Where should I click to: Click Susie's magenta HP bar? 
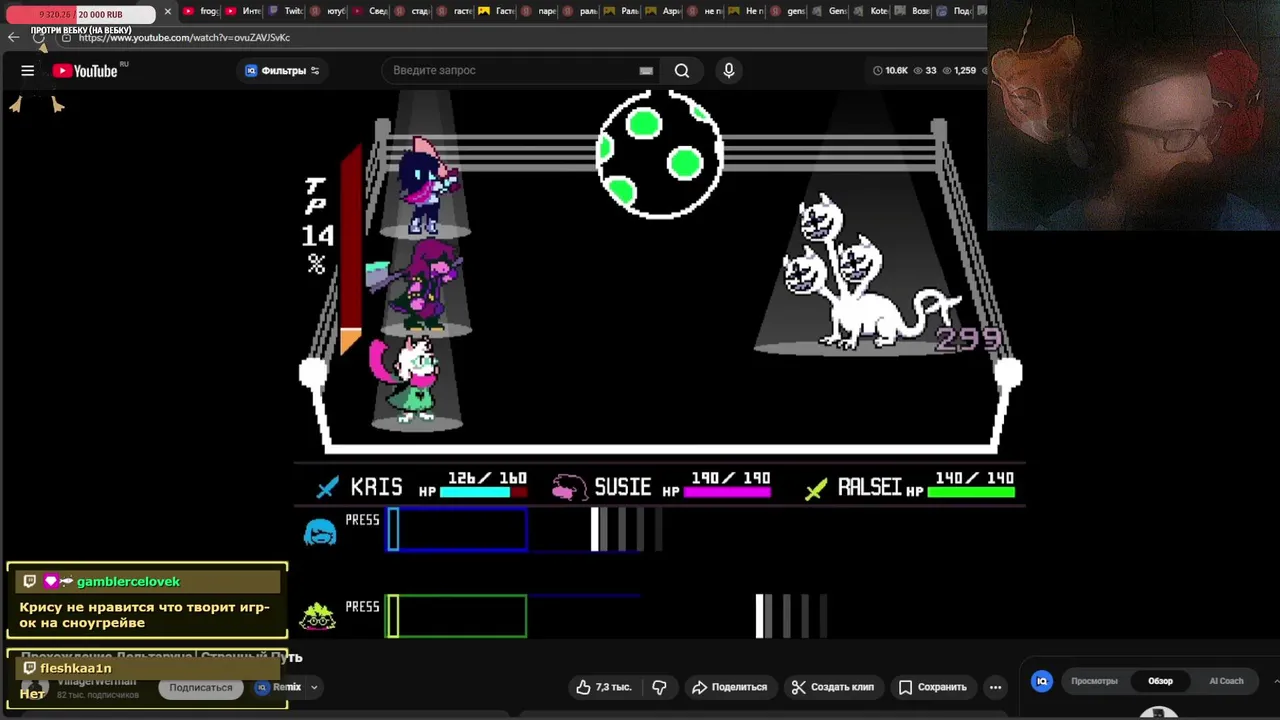click(727, 492)
